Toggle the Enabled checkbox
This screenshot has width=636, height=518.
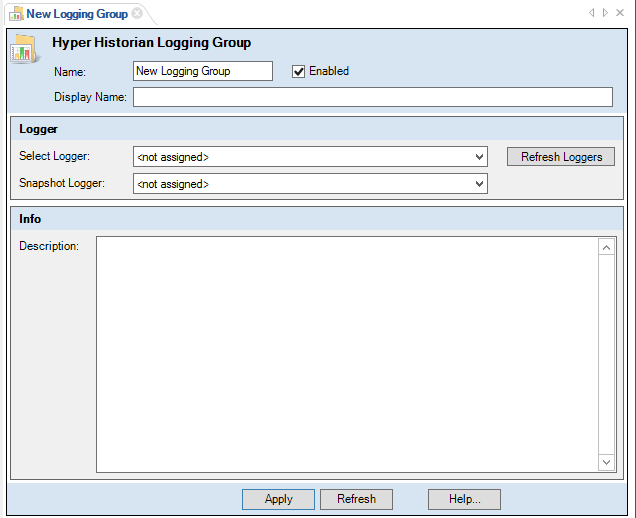coord(298,71)
